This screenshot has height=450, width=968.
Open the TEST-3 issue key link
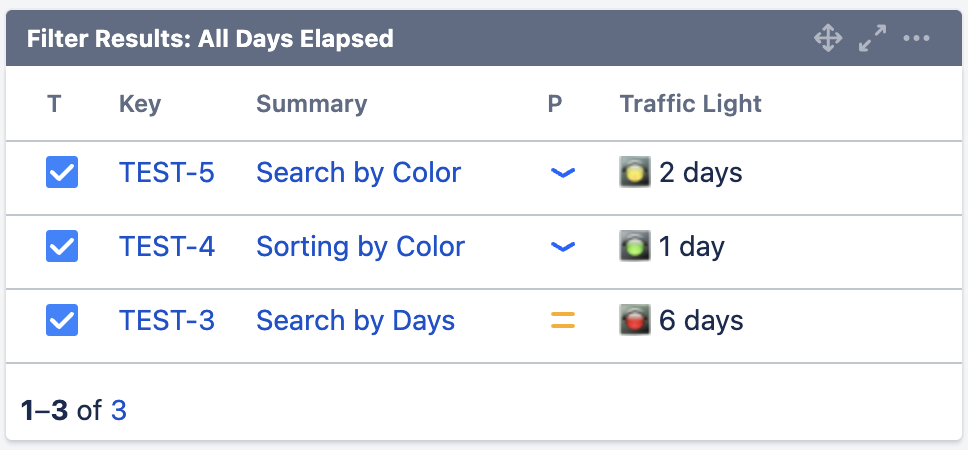(x=166, y=321)
